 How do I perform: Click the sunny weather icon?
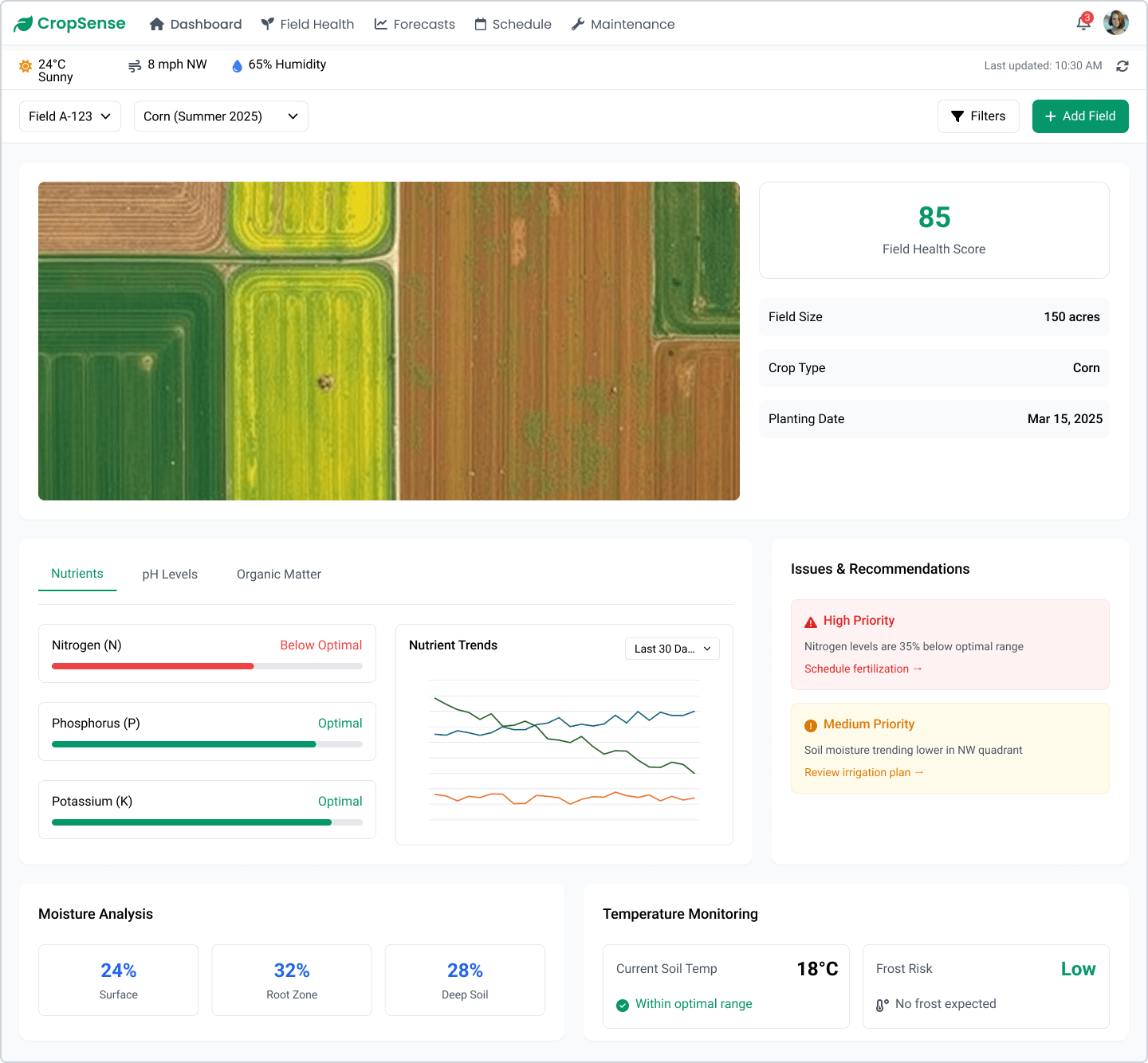coord(26,66)
